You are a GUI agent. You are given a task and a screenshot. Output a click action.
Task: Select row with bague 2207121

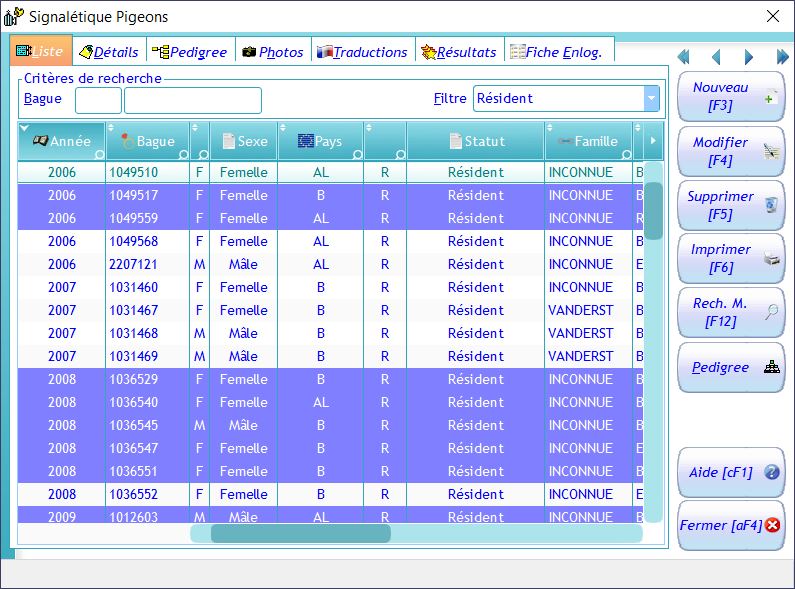click(331, 264)
